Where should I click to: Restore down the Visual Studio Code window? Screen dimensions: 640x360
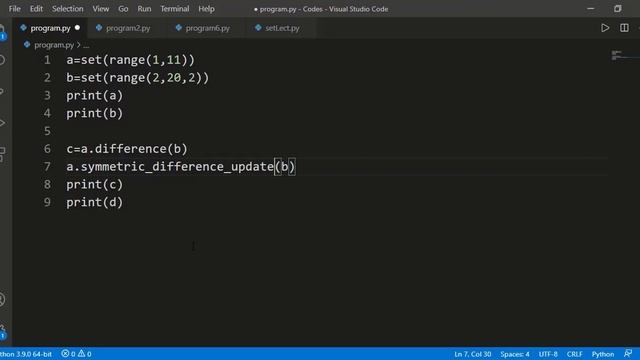618,9
